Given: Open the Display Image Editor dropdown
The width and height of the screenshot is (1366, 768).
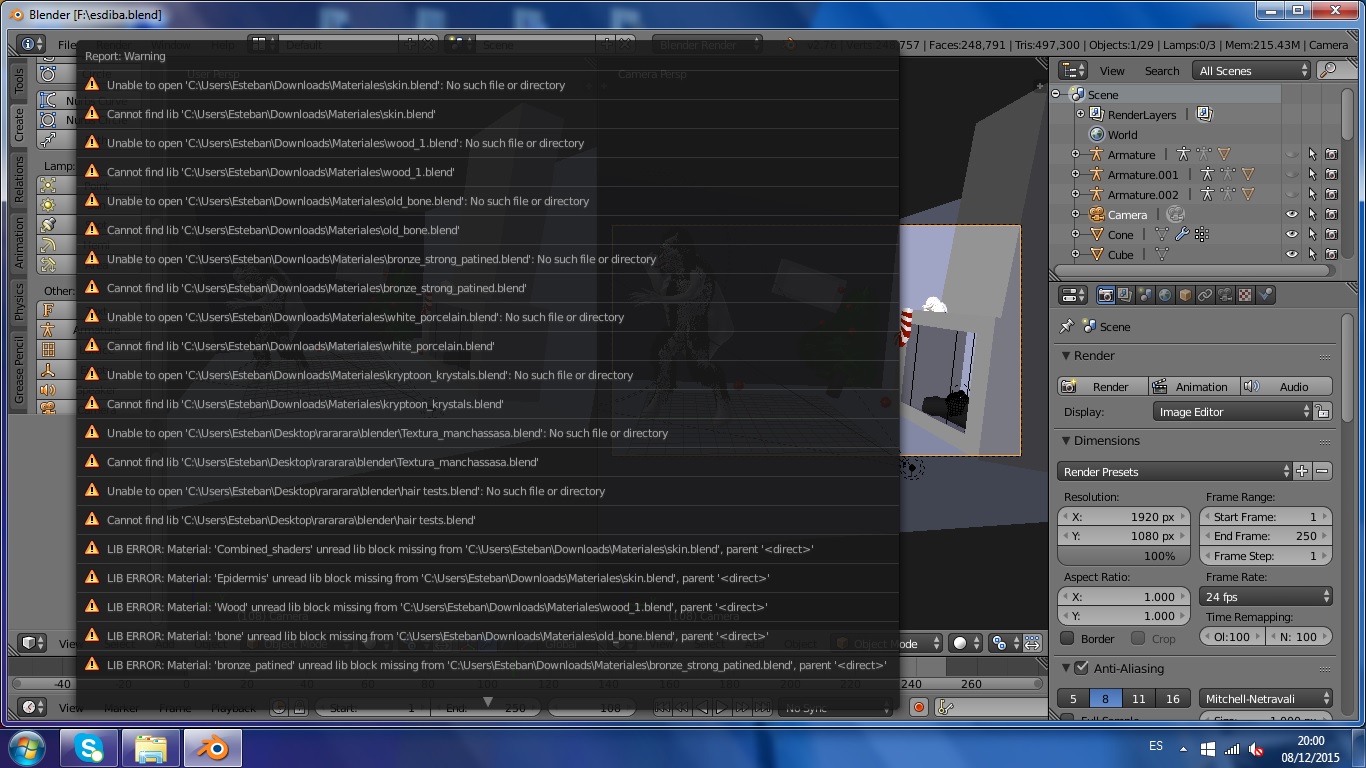Looking at the screenshot, I should click(x=1232, y=412).
